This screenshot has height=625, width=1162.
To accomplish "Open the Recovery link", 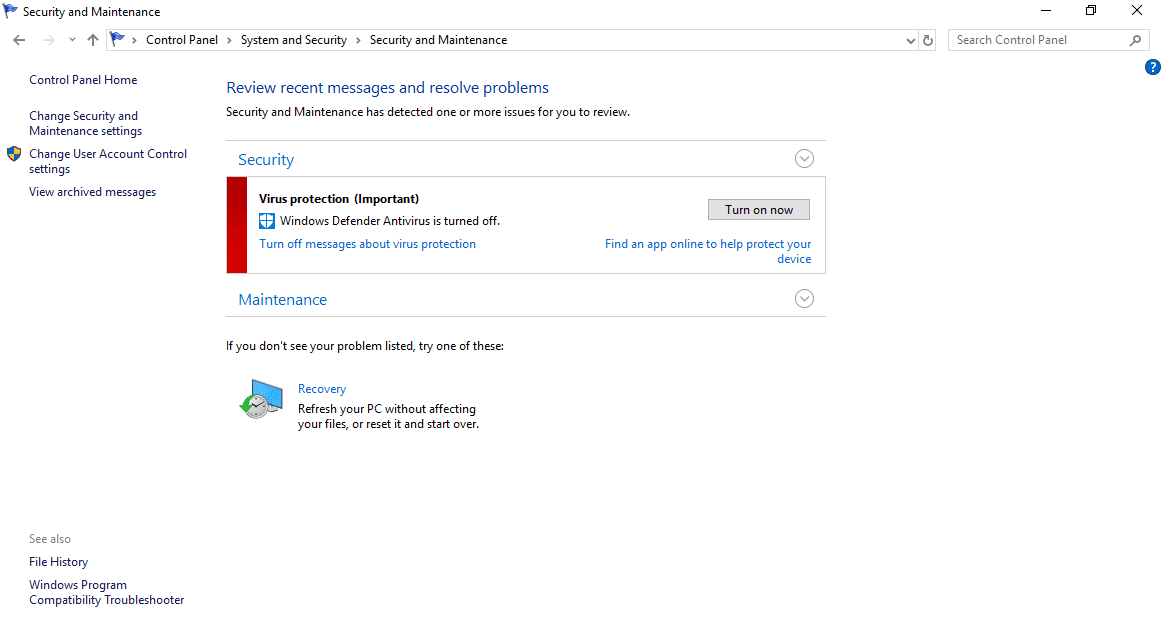I will coord(322,389).
